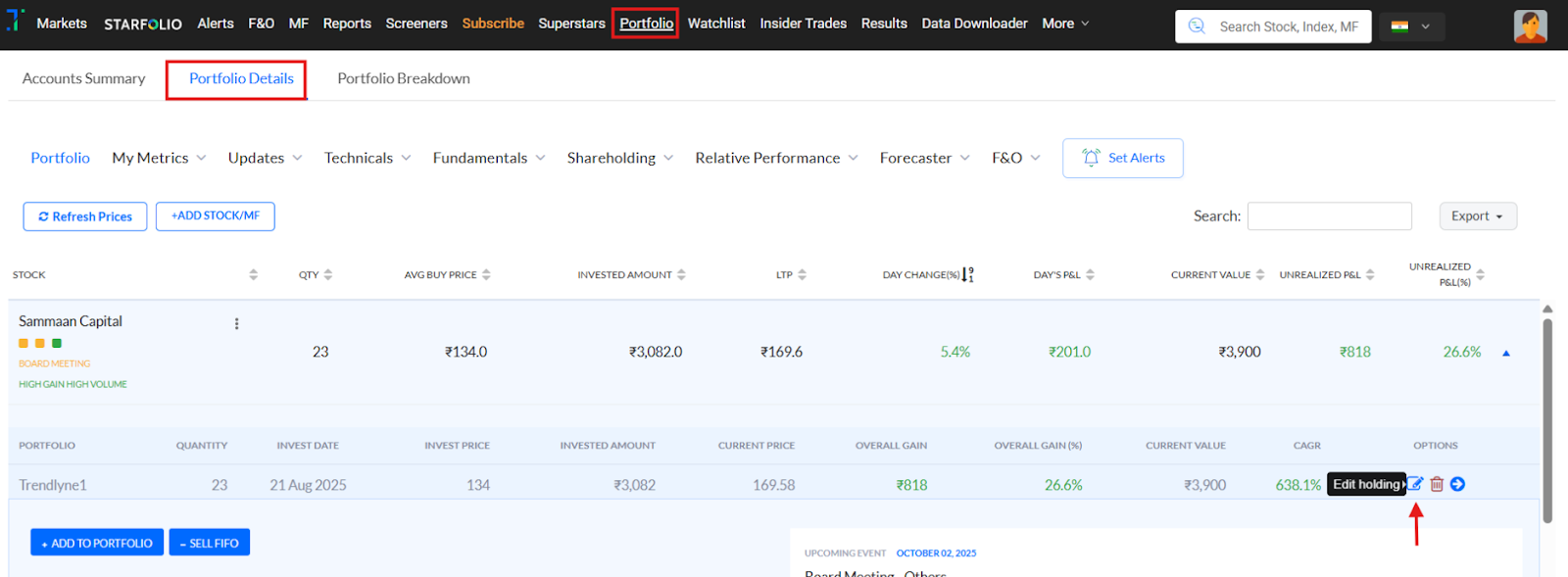This screenshot has height=577, width=1568.
Task: Open Results in top navigation
Action: click(x=884, y=24)
